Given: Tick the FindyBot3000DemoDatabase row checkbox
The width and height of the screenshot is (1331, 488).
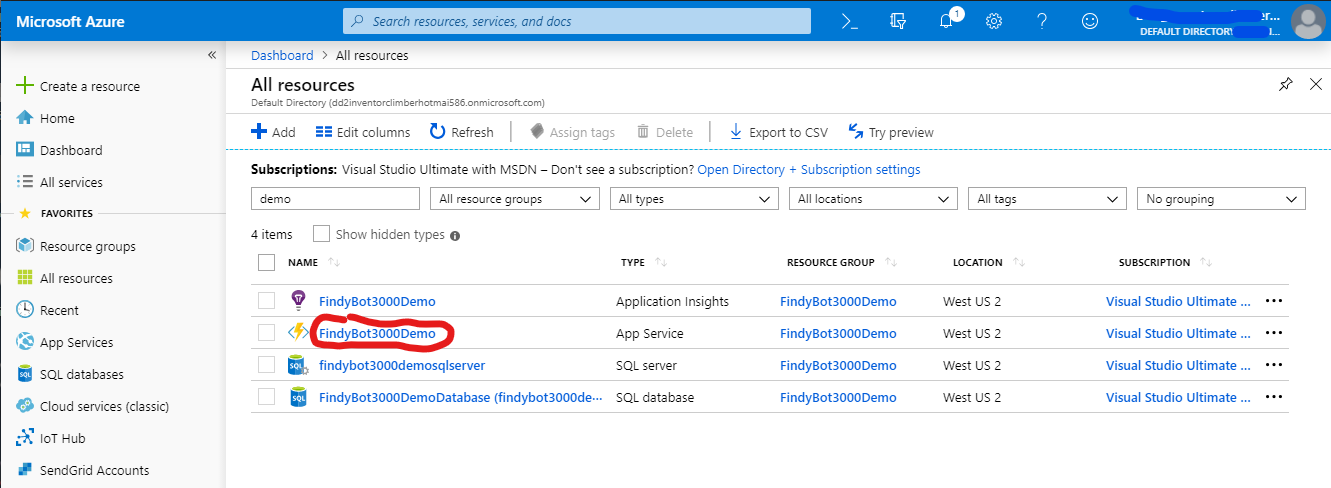Looking at the screenshot, I should pos(266,397).
